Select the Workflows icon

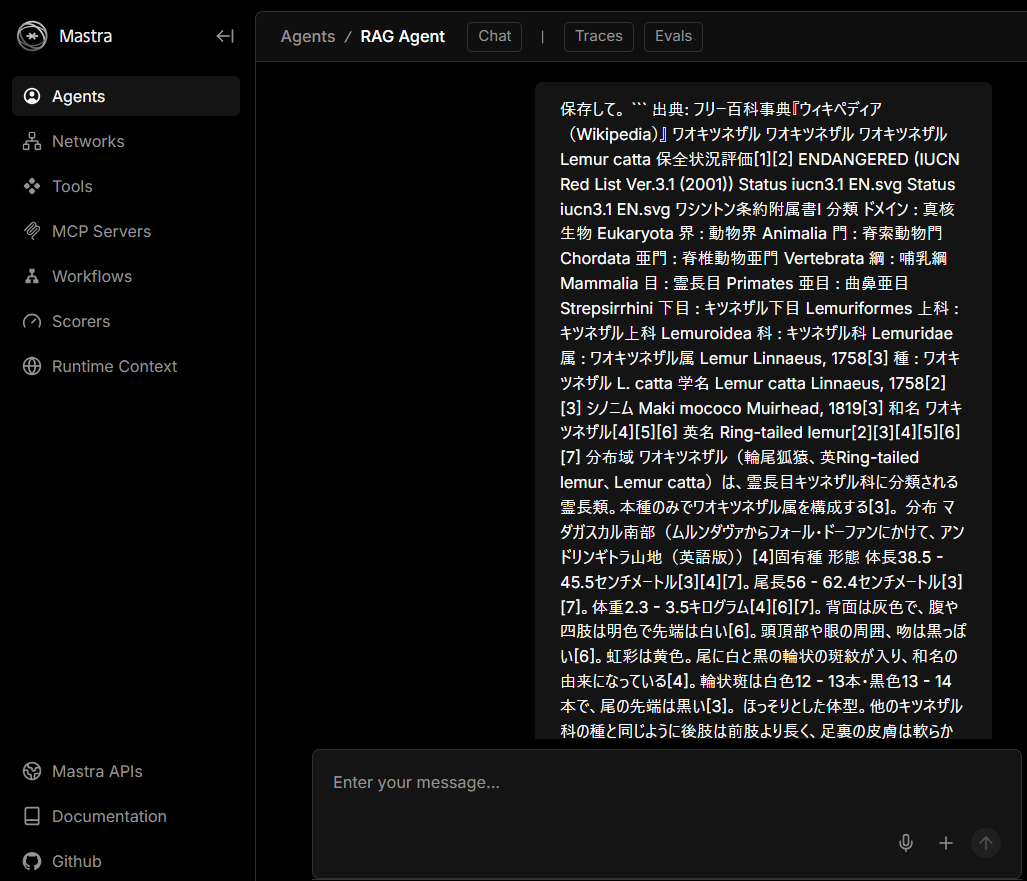pyautogui.click(x=33, y=276)
